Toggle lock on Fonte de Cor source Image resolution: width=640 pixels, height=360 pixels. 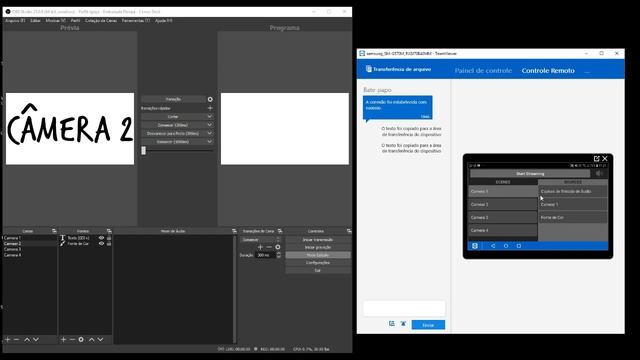pyautogui.click(x=109, y=244)
